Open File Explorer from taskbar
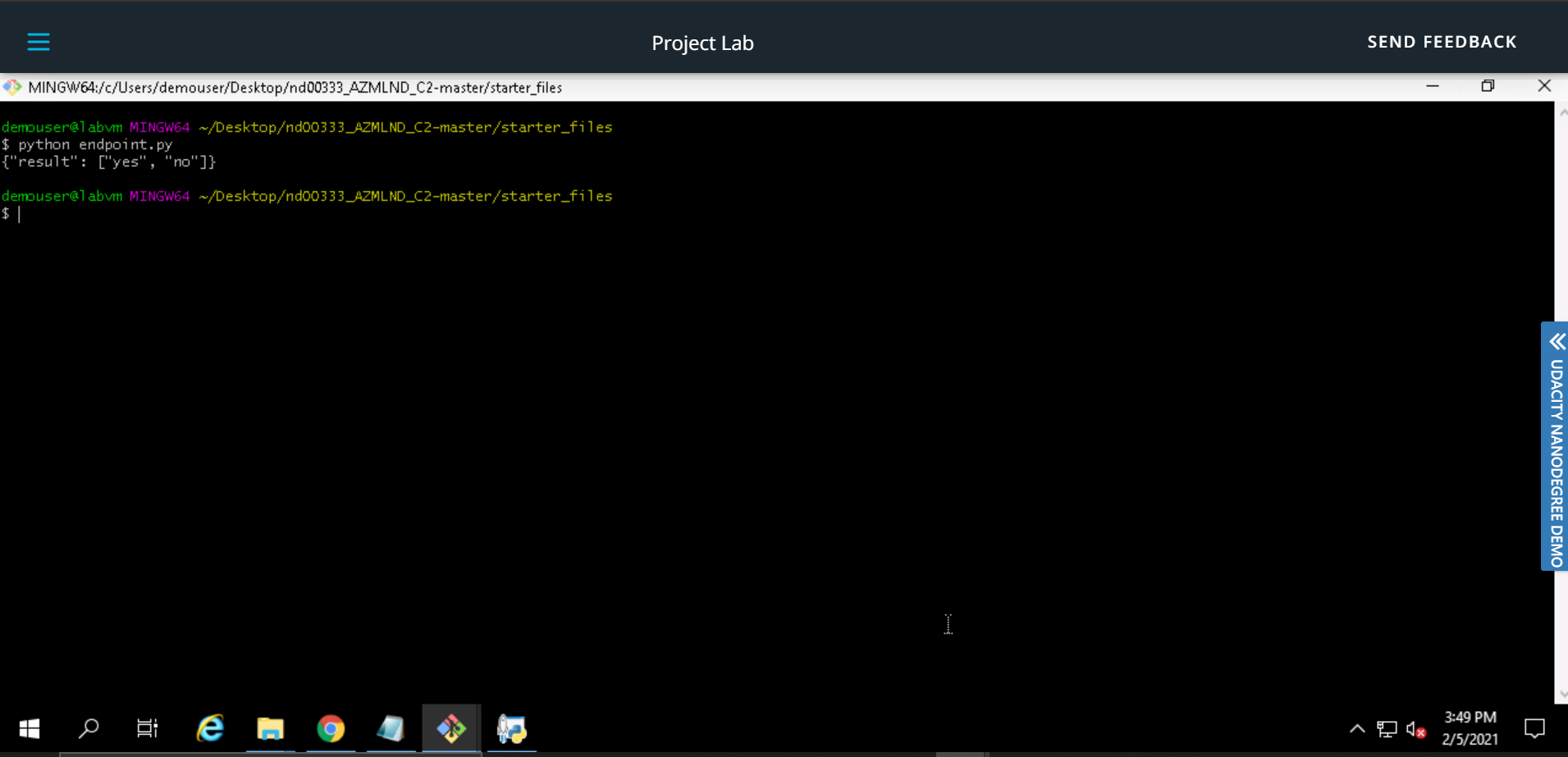This screenshot has height=757, width=1568. tap(270, 728)
